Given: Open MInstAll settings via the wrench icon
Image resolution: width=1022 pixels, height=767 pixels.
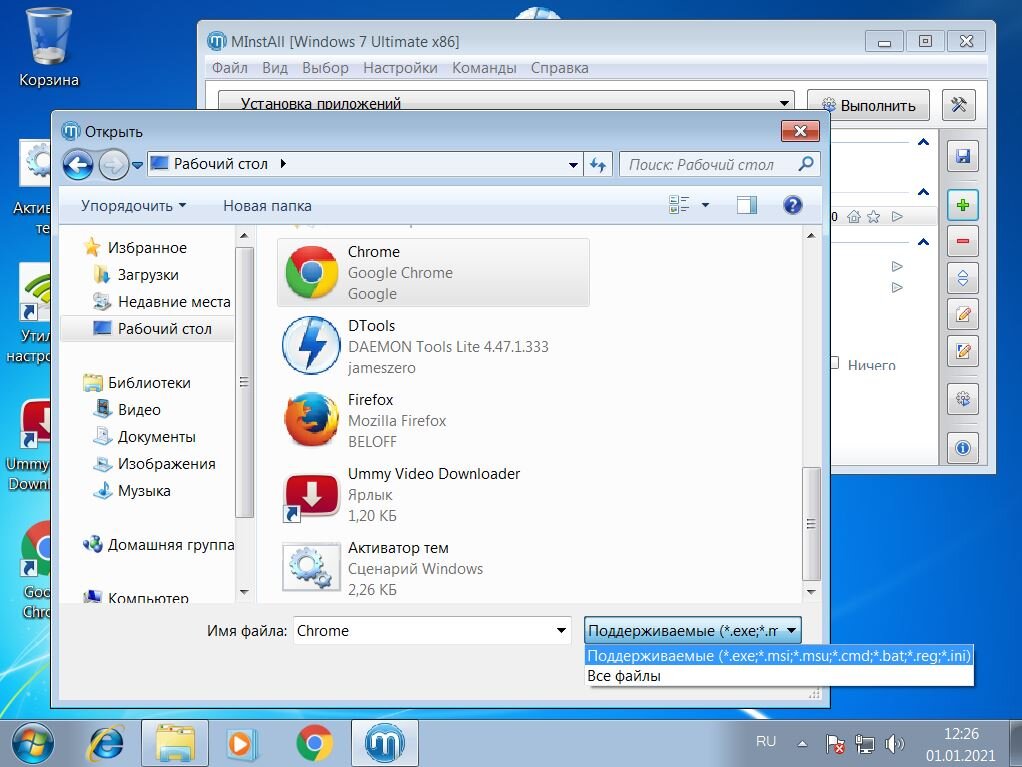Looking at the screenshot, I should coord(958,104).
